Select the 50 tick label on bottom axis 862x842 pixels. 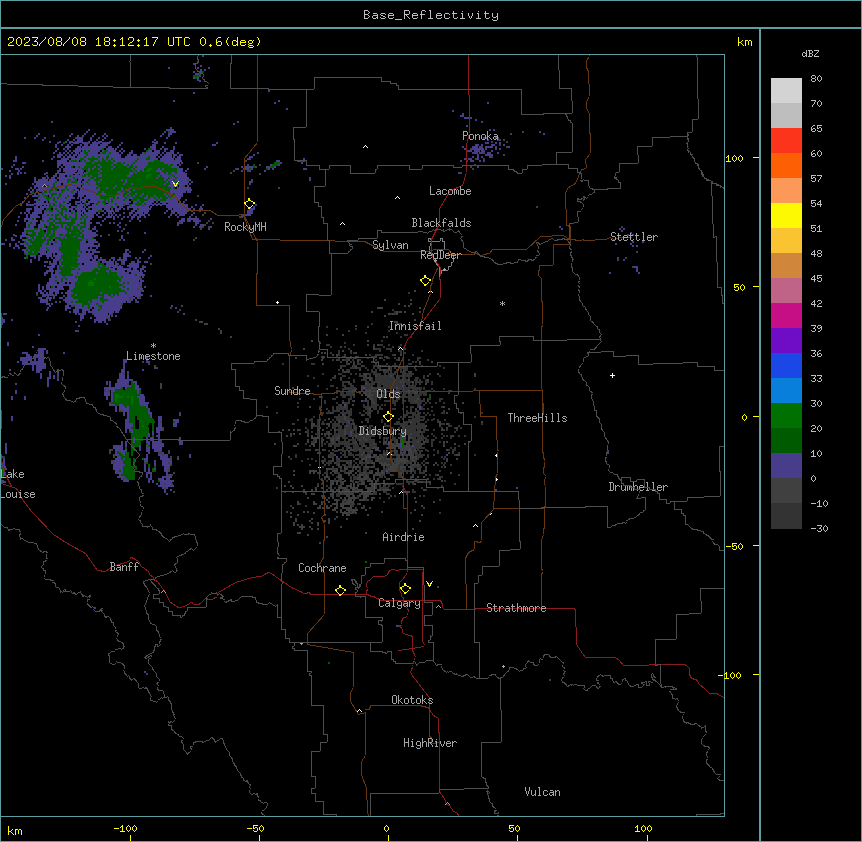coord(514,828)
